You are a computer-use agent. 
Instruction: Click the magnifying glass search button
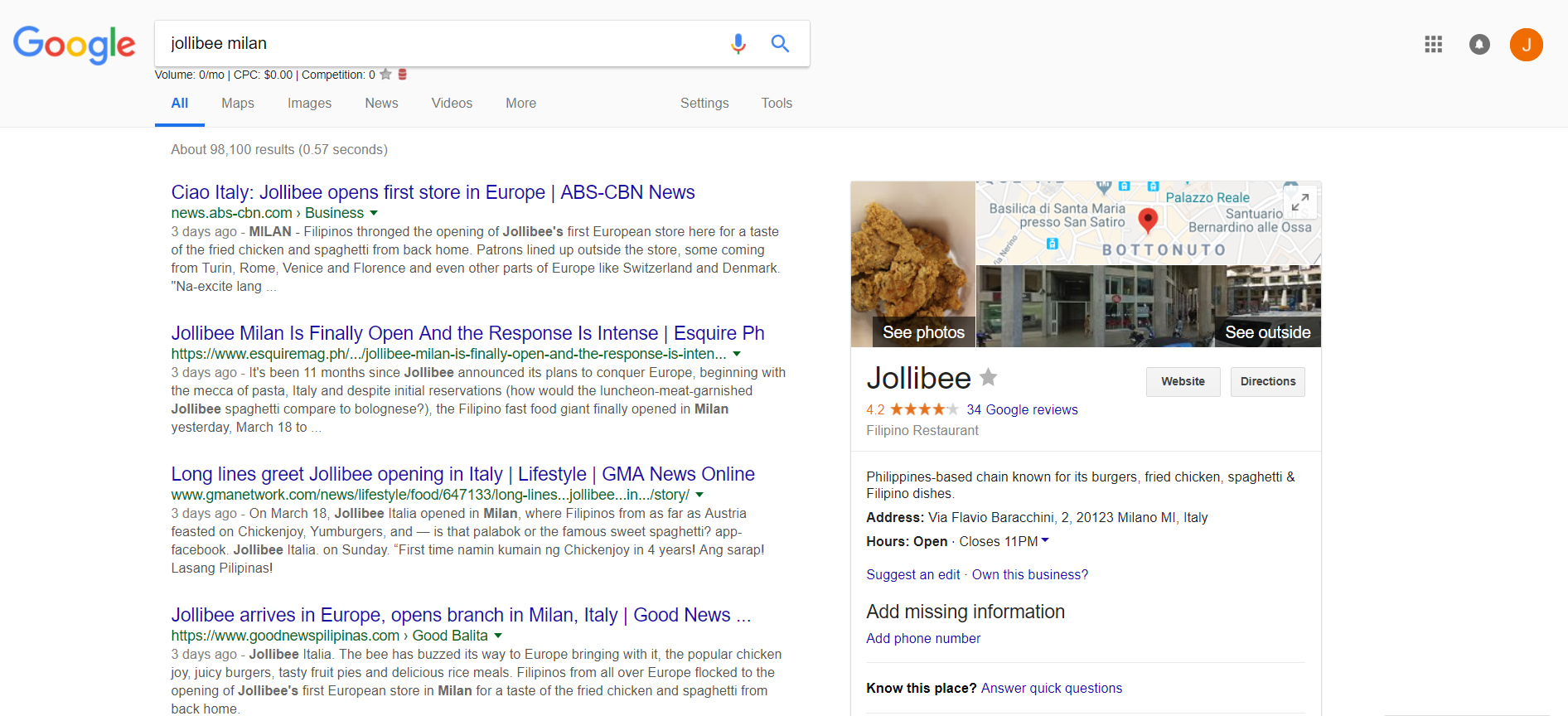pos(780,43)
